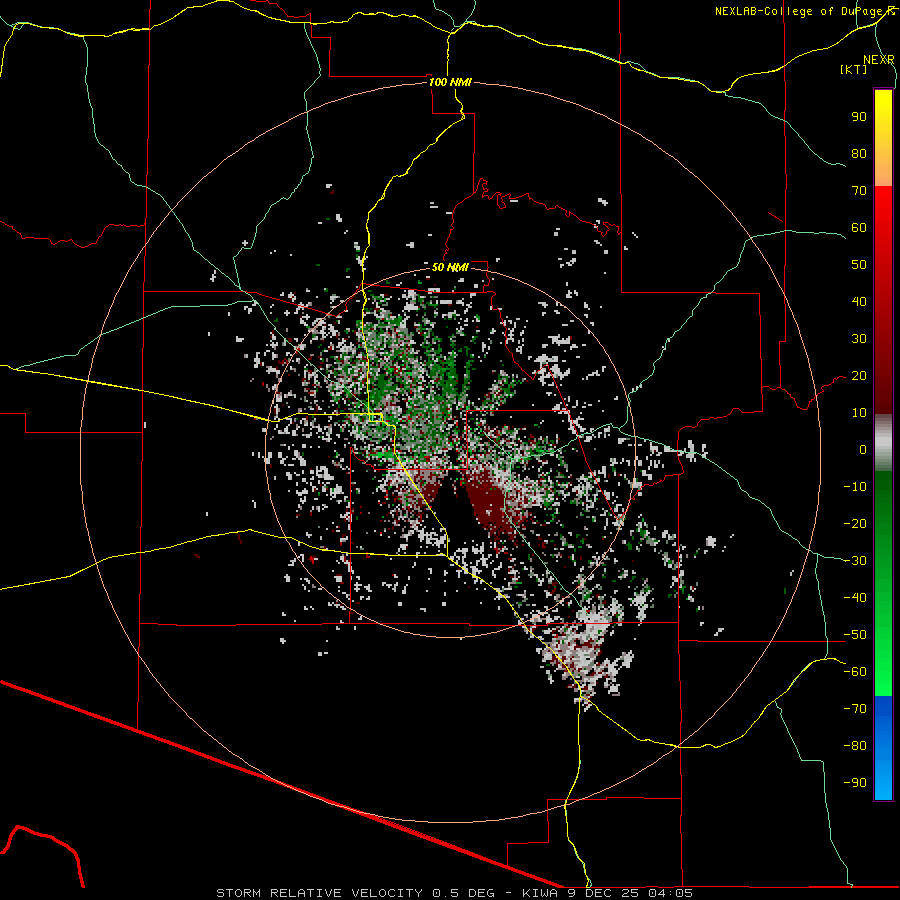Click the positive "20" scale value
Screen dimensions: 900x900
tap(859, 376)
